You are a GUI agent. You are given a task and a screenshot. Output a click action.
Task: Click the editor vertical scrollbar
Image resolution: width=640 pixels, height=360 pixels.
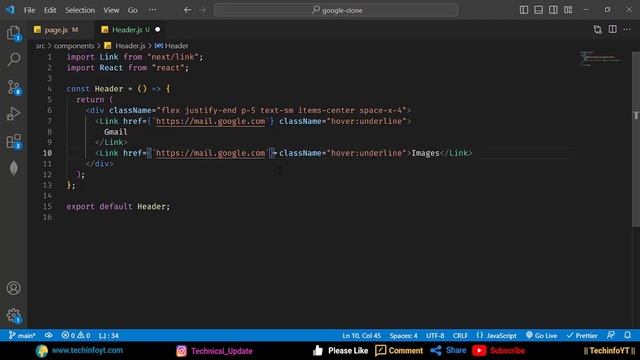tap(636, 139)
